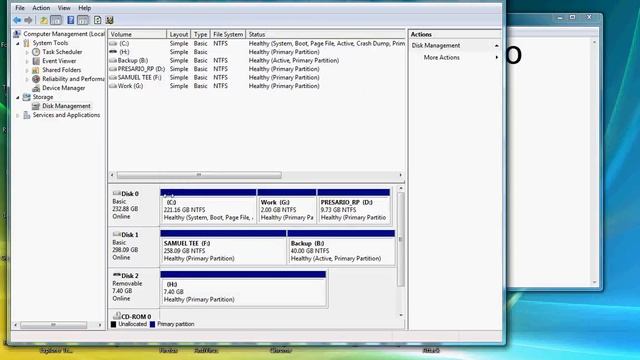Select the (C:) 221.16 GB NTFS partition block
Image resolution: width=640 pixels, height=360 pixels.
point(208,207)
